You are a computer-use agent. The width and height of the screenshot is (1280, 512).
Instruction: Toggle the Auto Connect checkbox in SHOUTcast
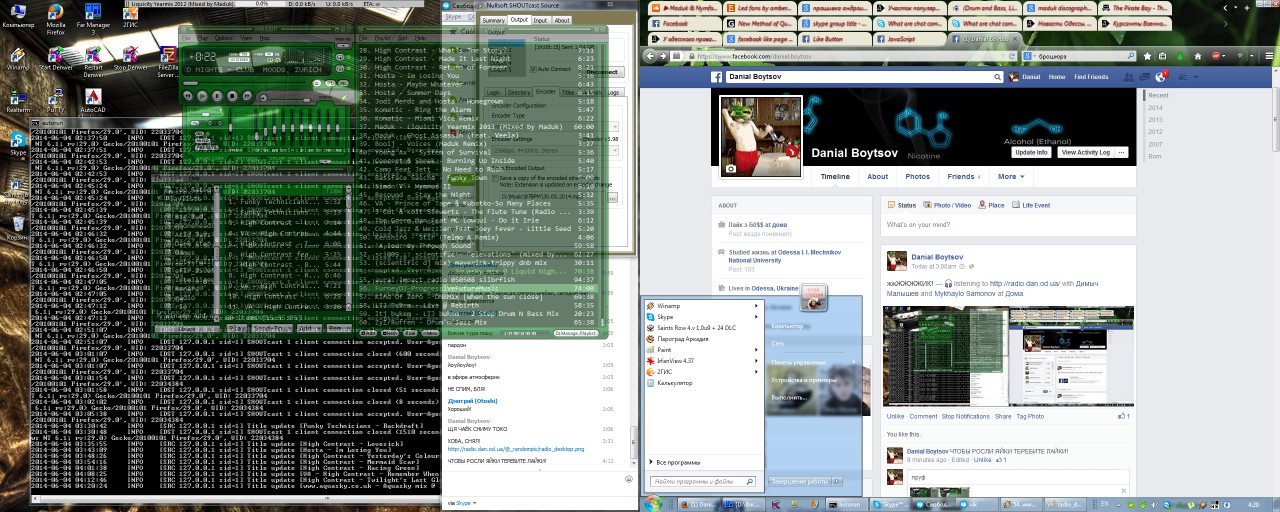click(x=533, y=69)
